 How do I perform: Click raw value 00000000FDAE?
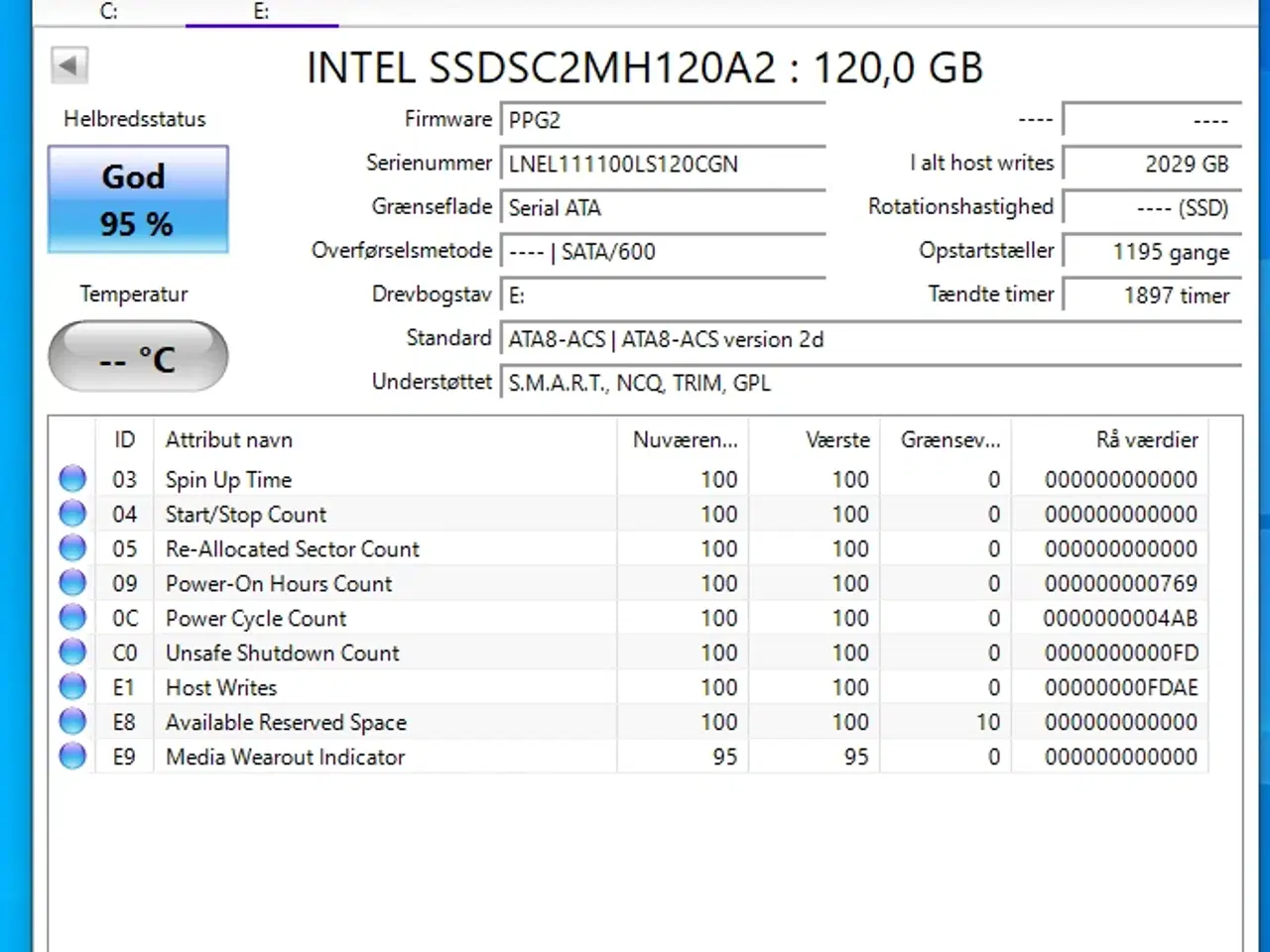click(x=1120, y=687)
